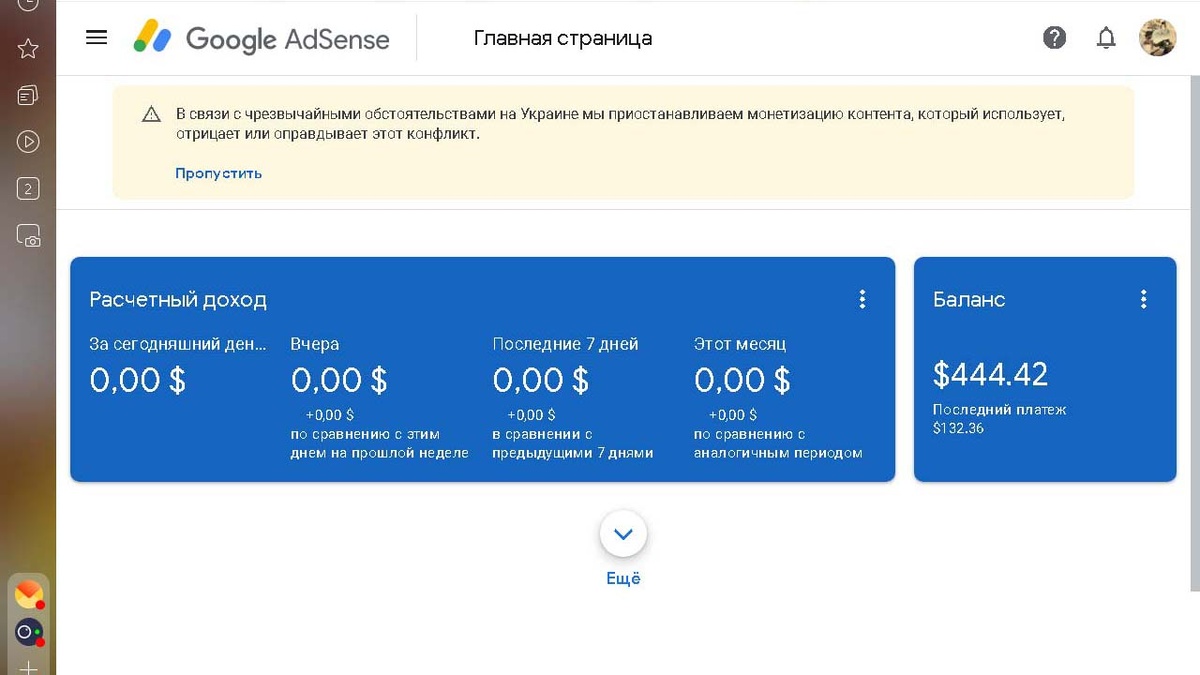Click the warning triangle in the banner
The image size is (1200, 675).
[150, 114]
